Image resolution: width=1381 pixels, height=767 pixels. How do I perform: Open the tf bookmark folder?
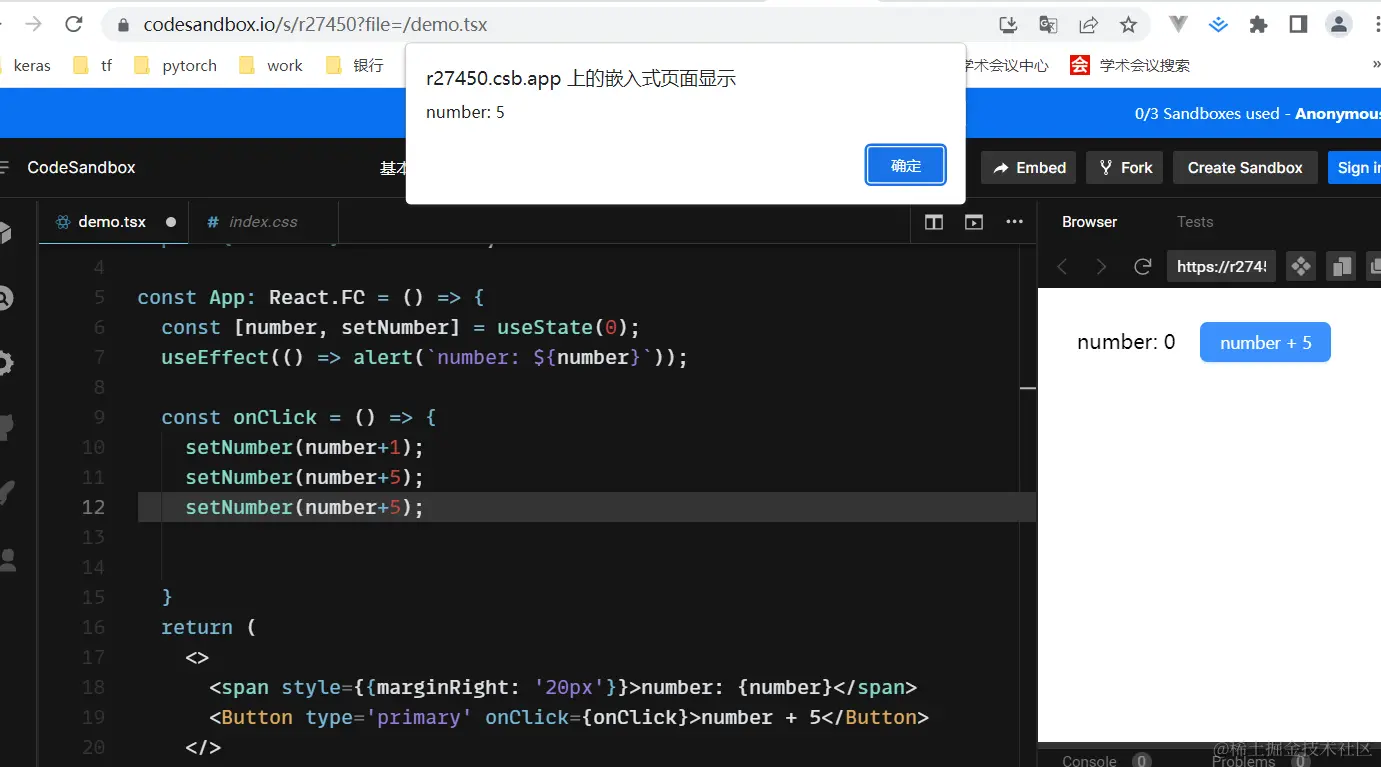click(93, 65)
